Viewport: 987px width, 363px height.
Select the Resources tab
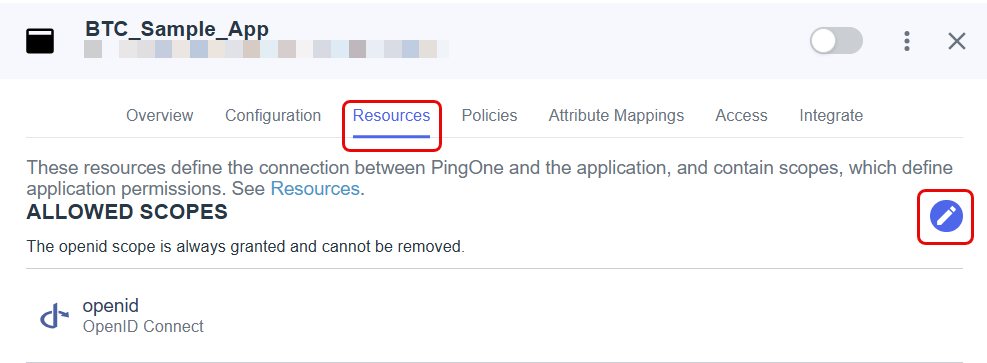[x=392, y=116]
